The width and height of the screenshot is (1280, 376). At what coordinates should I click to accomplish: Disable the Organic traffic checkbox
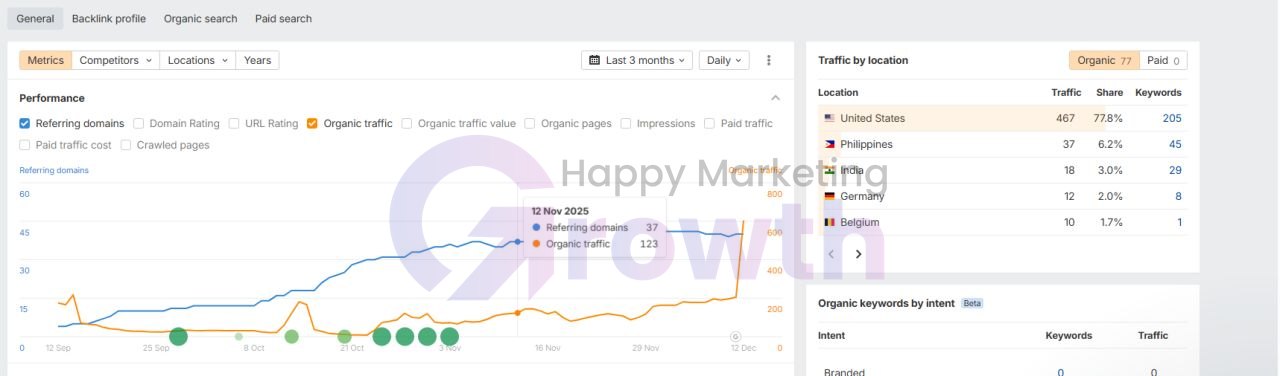pos(312,123)
